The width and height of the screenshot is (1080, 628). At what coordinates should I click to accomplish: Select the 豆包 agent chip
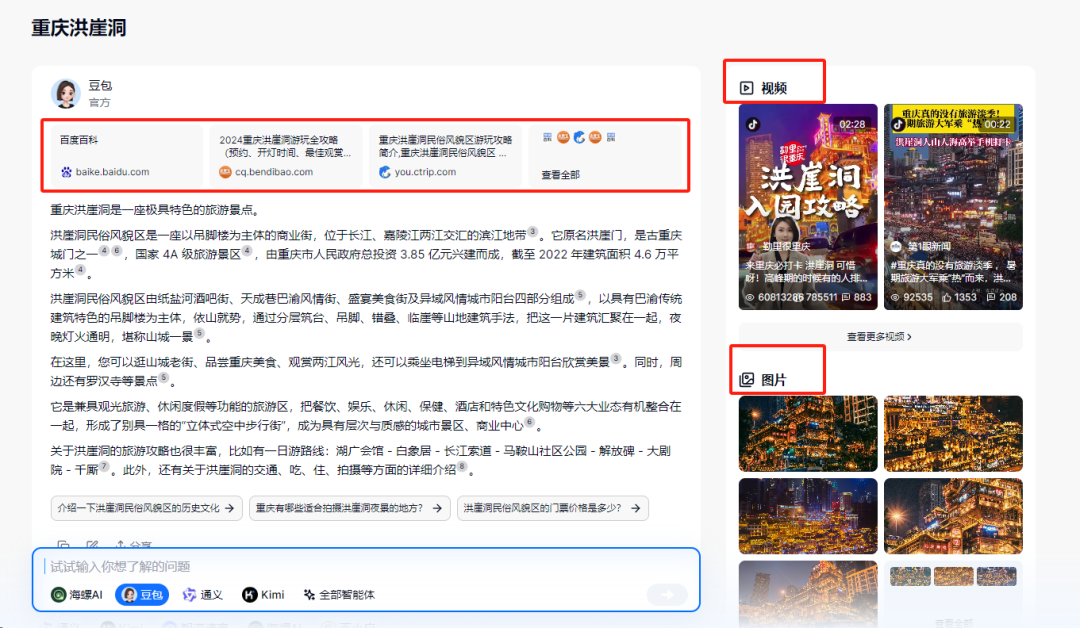tap(142, 595)
